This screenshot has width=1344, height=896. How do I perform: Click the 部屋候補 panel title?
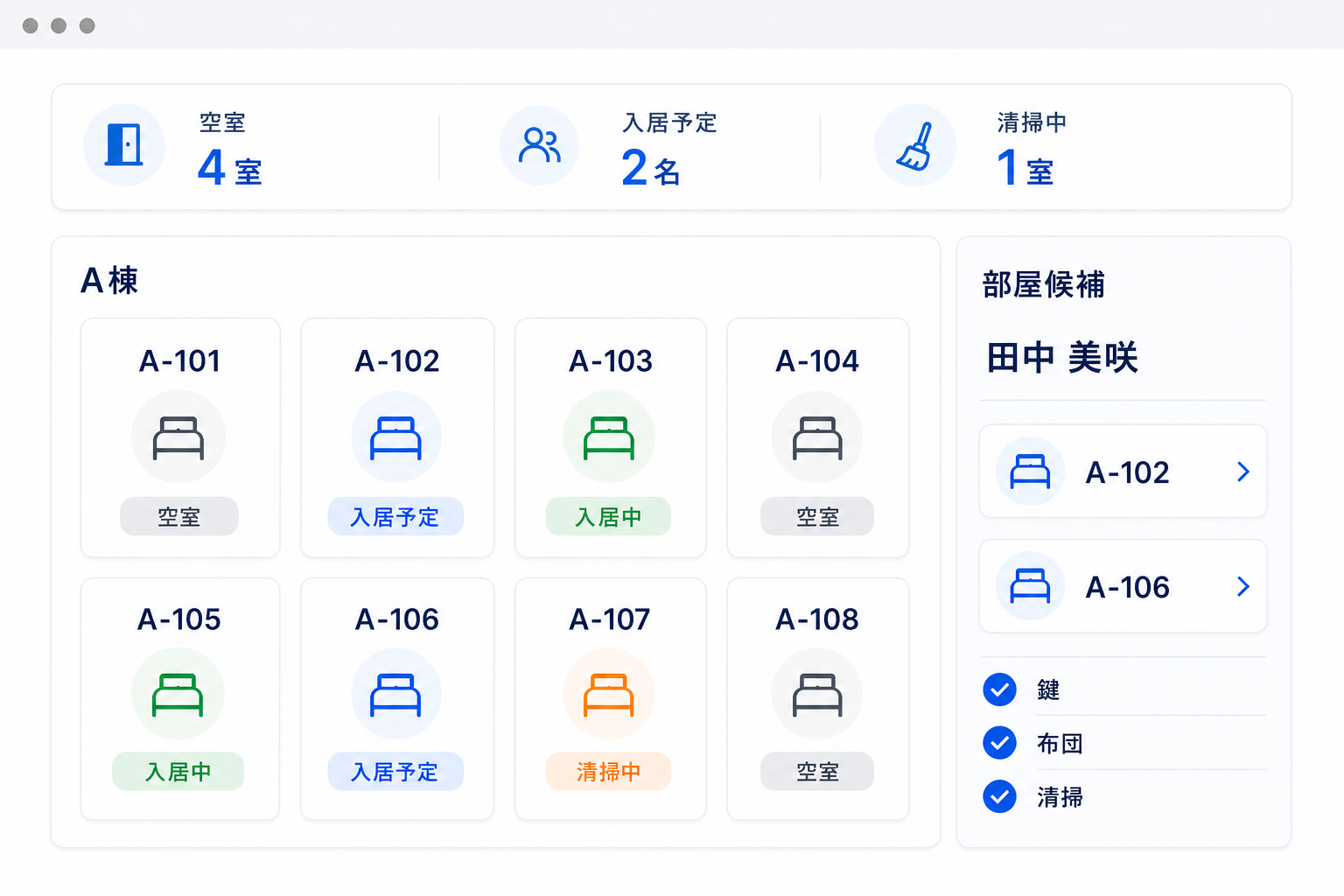(1043, 284)
